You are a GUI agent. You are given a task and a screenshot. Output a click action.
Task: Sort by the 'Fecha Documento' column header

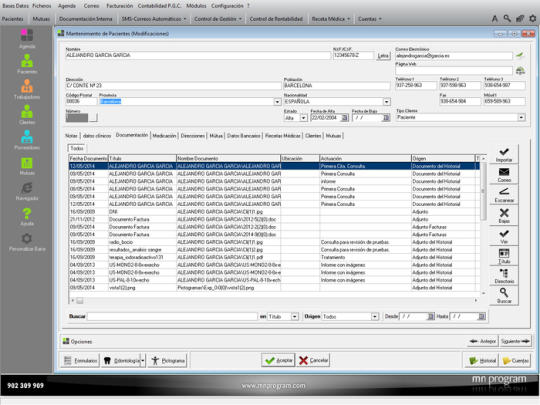(x=89, y=158)
